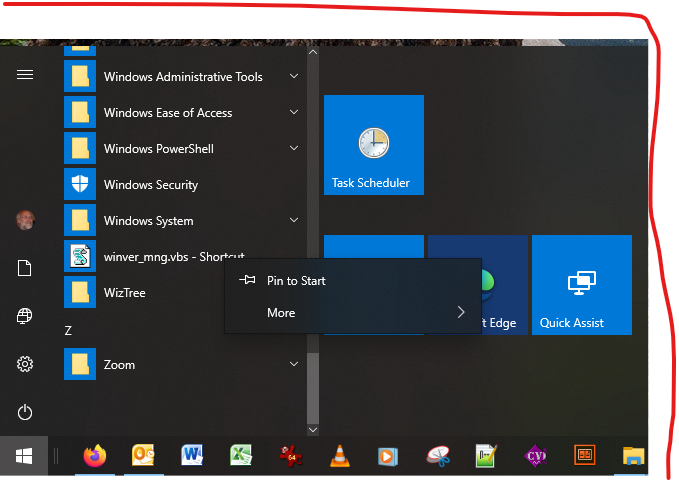This screenshot has height=480, width=679.
Task: Click the app list scrollbar thumb
Action: pos(313,389)
